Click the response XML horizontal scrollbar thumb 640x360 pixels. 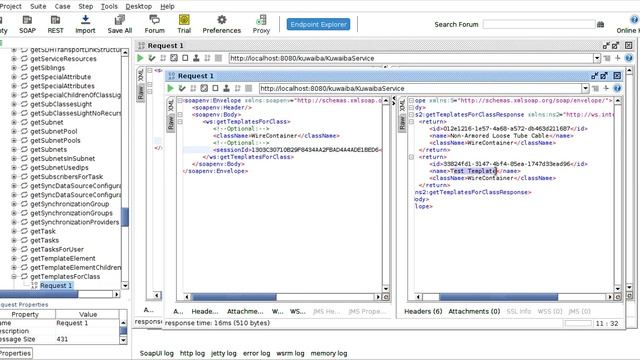click(498, 297)
